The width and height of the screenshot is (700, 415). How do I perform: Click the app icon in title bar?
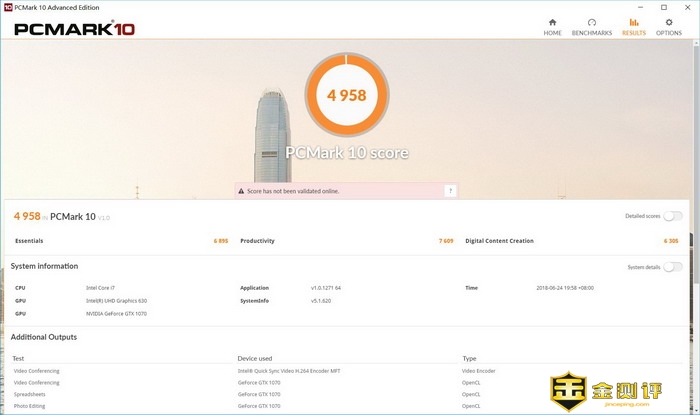pos(7,7)
